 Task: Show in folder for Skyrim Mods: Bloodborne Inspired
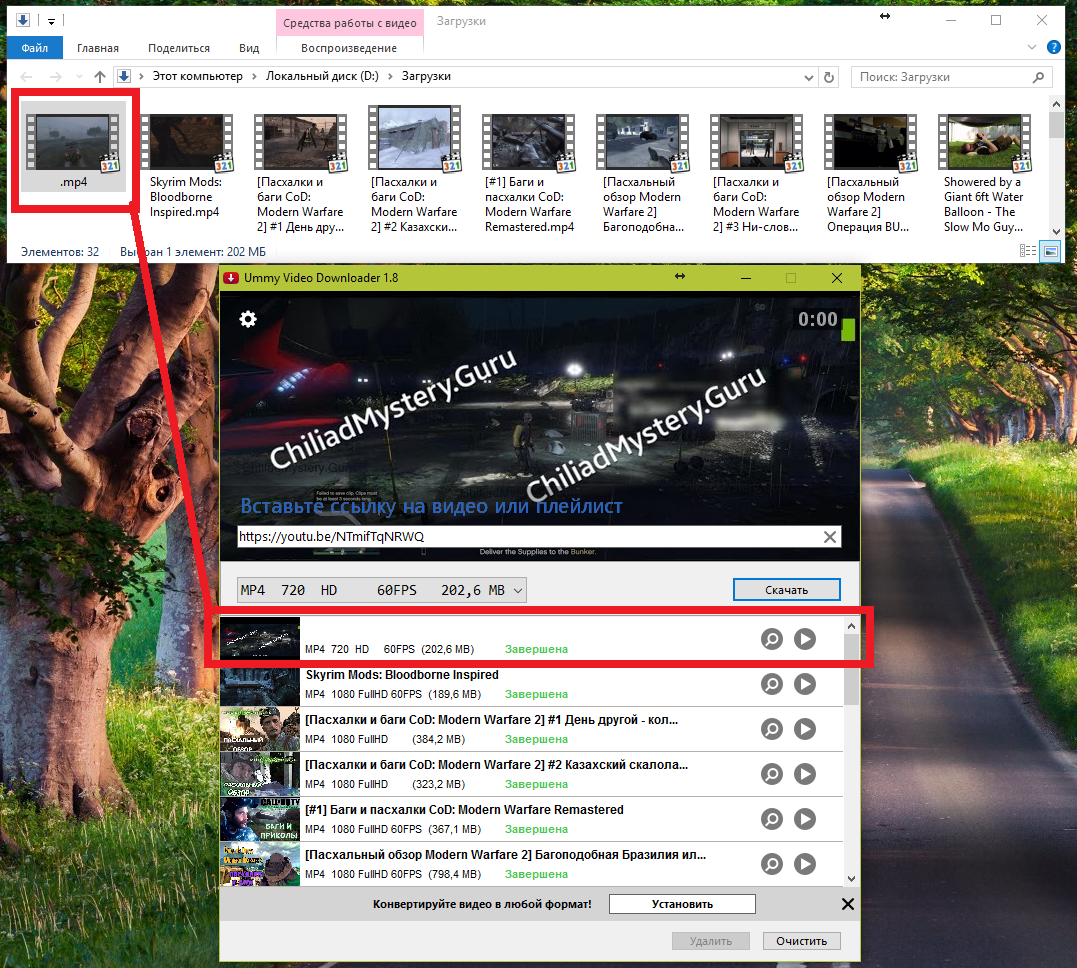(x=772, y=684)
